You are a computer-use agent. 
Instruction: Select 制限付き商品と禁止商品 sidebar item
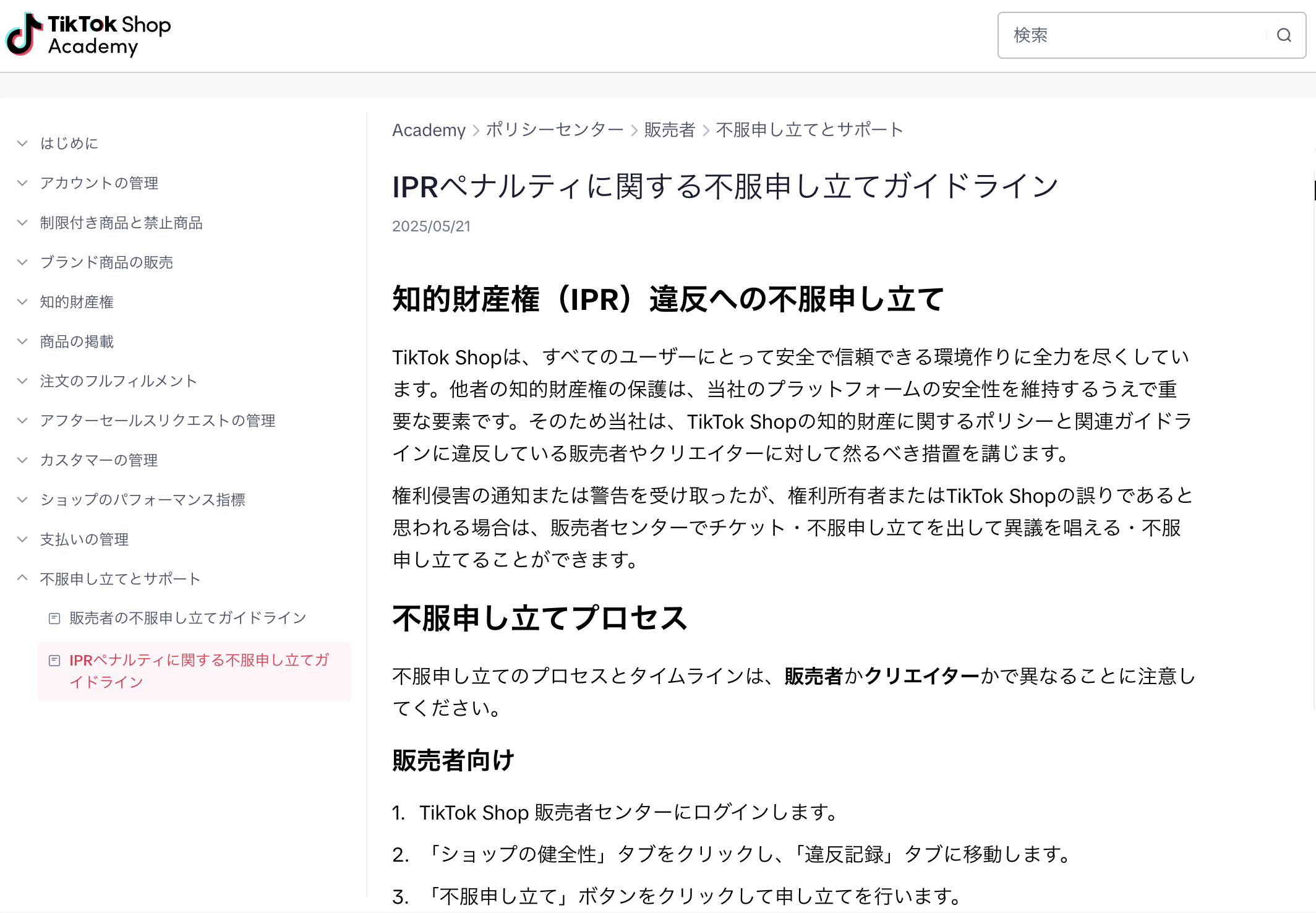coord(121,223)
